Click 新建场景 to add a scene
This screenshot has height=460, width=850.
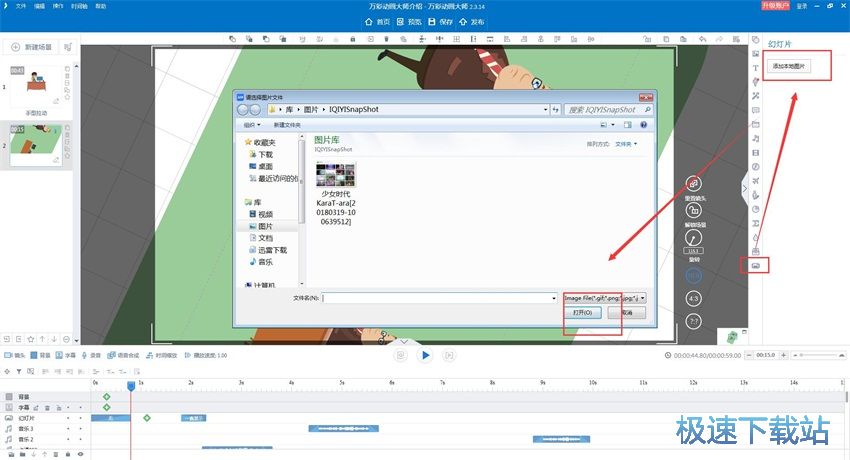[x=32, y=47]
